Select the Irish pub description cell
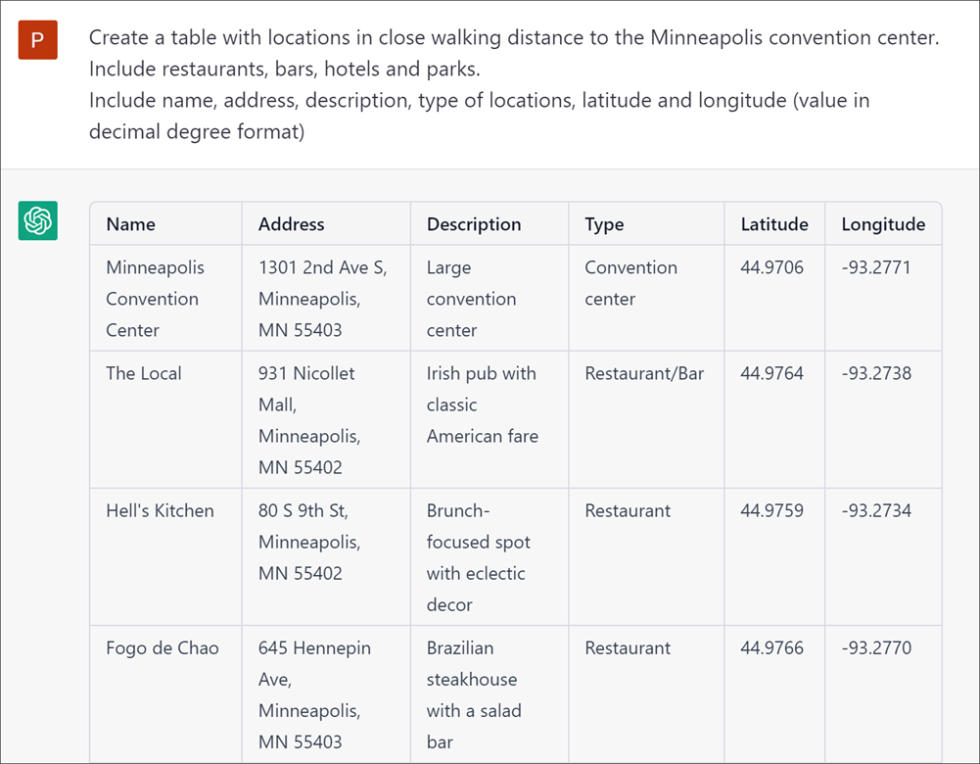The width and height of the screenshot is (980, 764). (482, 404)
